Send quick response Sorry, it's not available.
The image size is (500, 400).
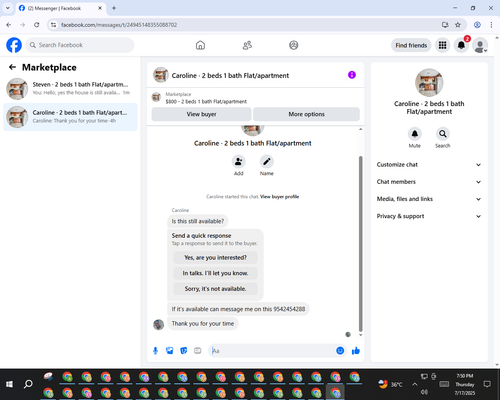215,289
